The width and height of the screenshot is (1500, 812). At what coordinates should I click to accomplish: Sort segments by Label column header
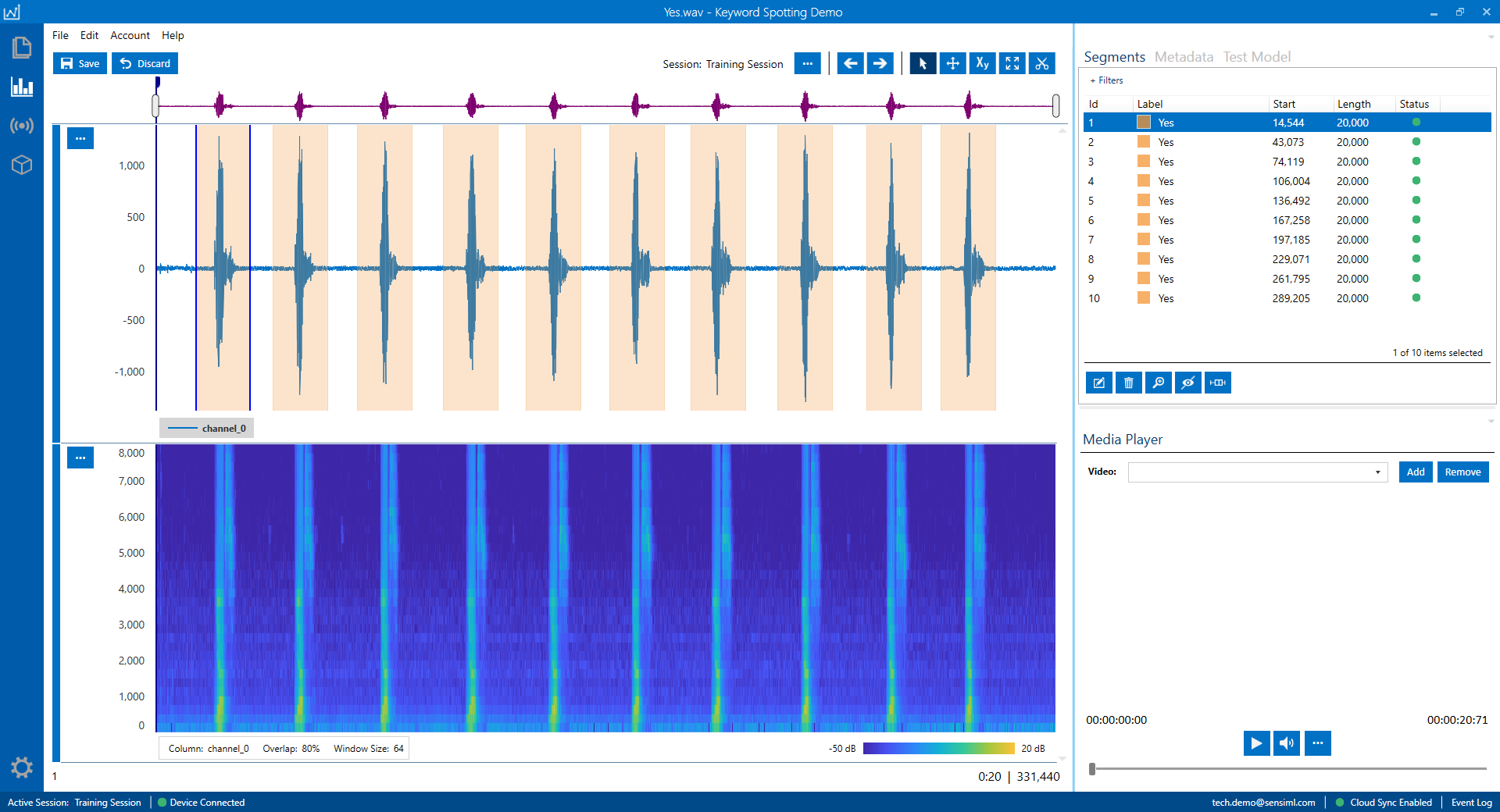tap(1201, 104)
